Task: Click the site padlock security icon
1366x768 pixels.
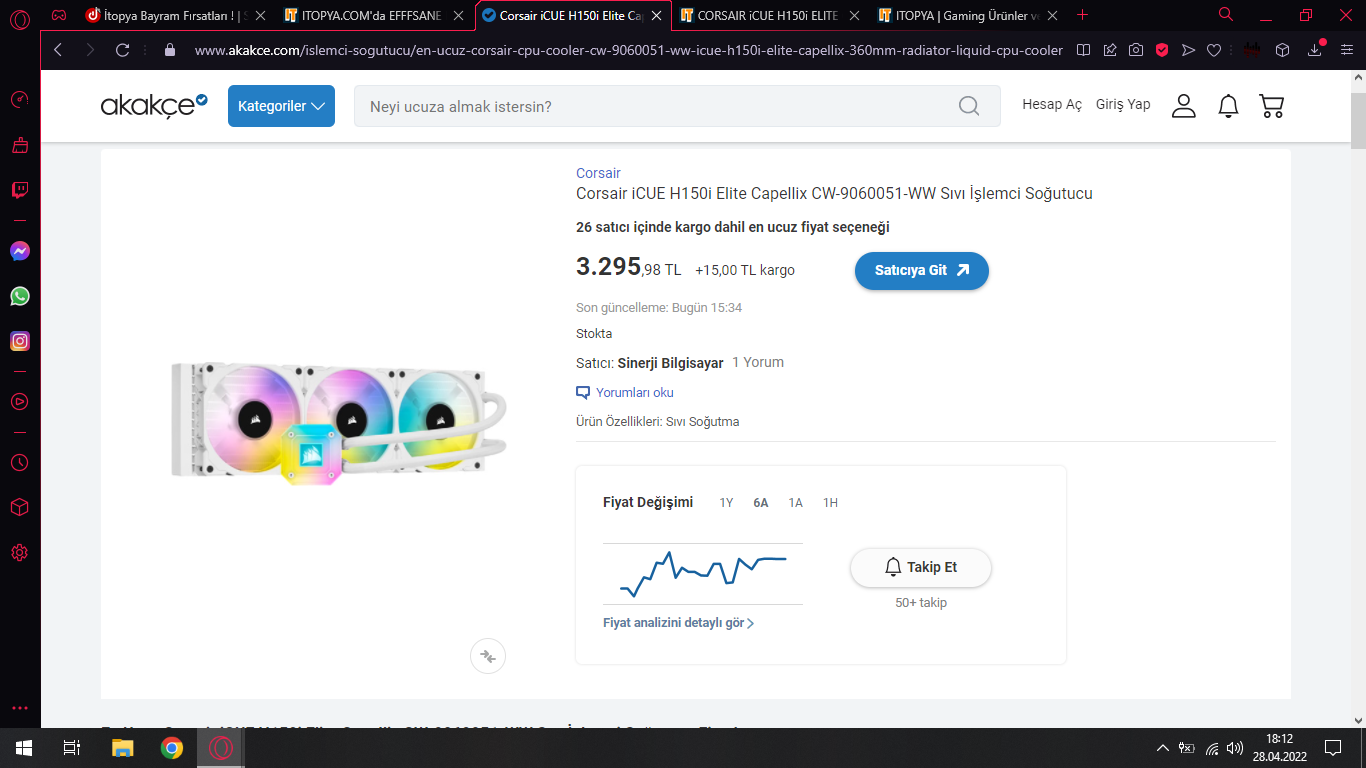Action: click(169, 50)
